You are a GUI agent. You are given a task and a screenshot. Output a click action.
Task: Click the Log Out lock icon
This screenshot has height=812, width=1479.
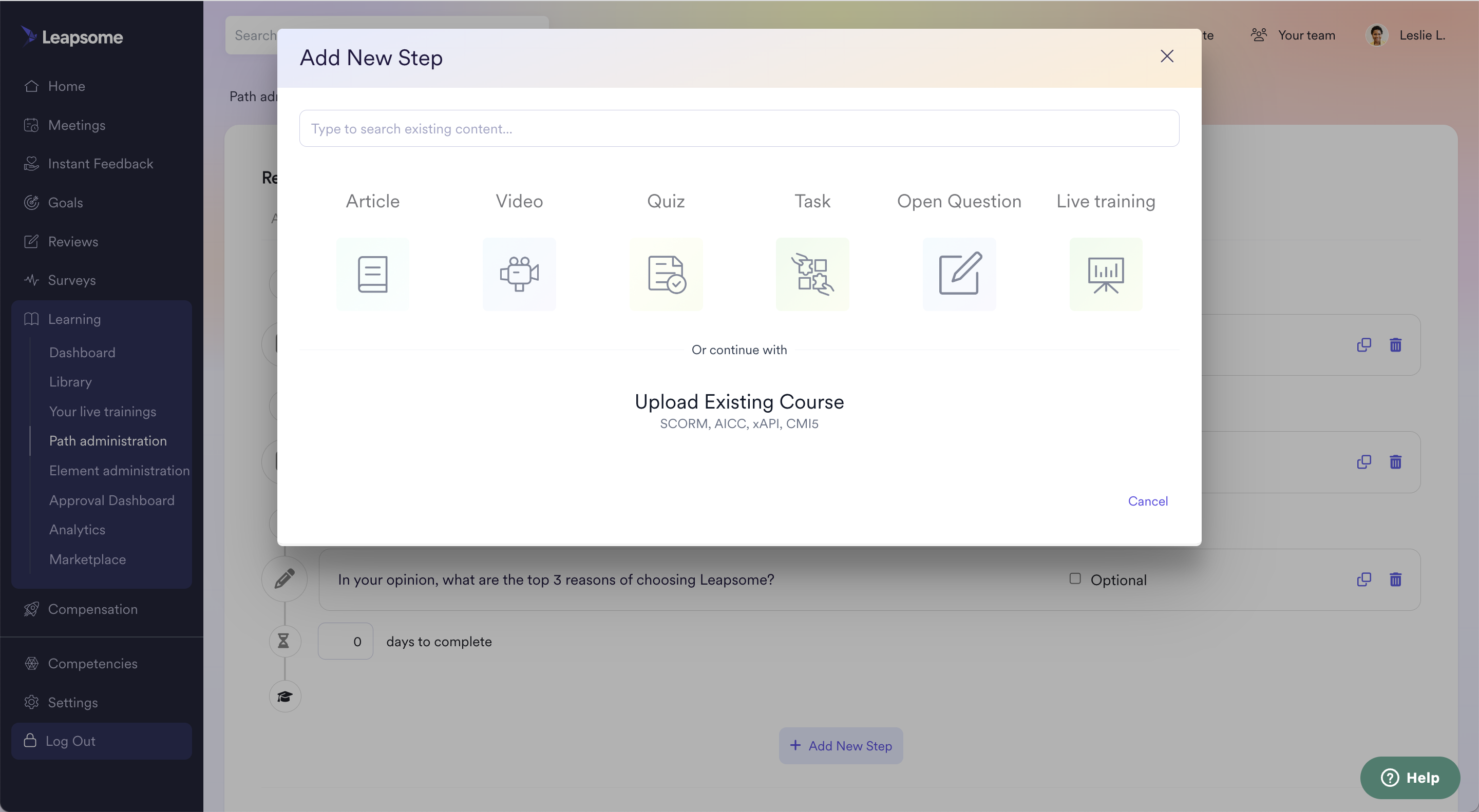pos(30,741)
